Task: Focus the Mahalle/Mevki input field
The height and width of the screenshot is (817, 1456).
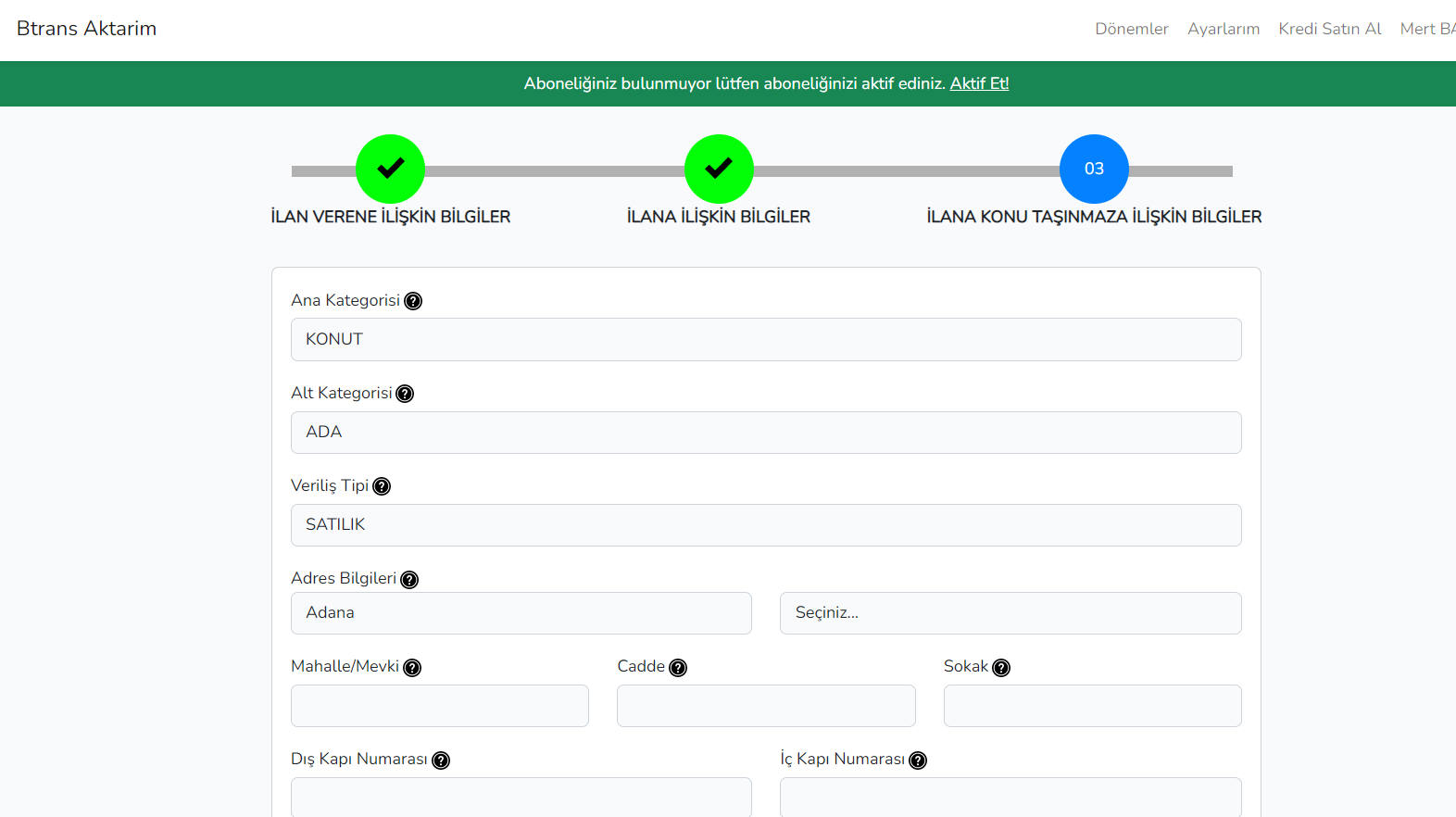Action: click(439, 706)
